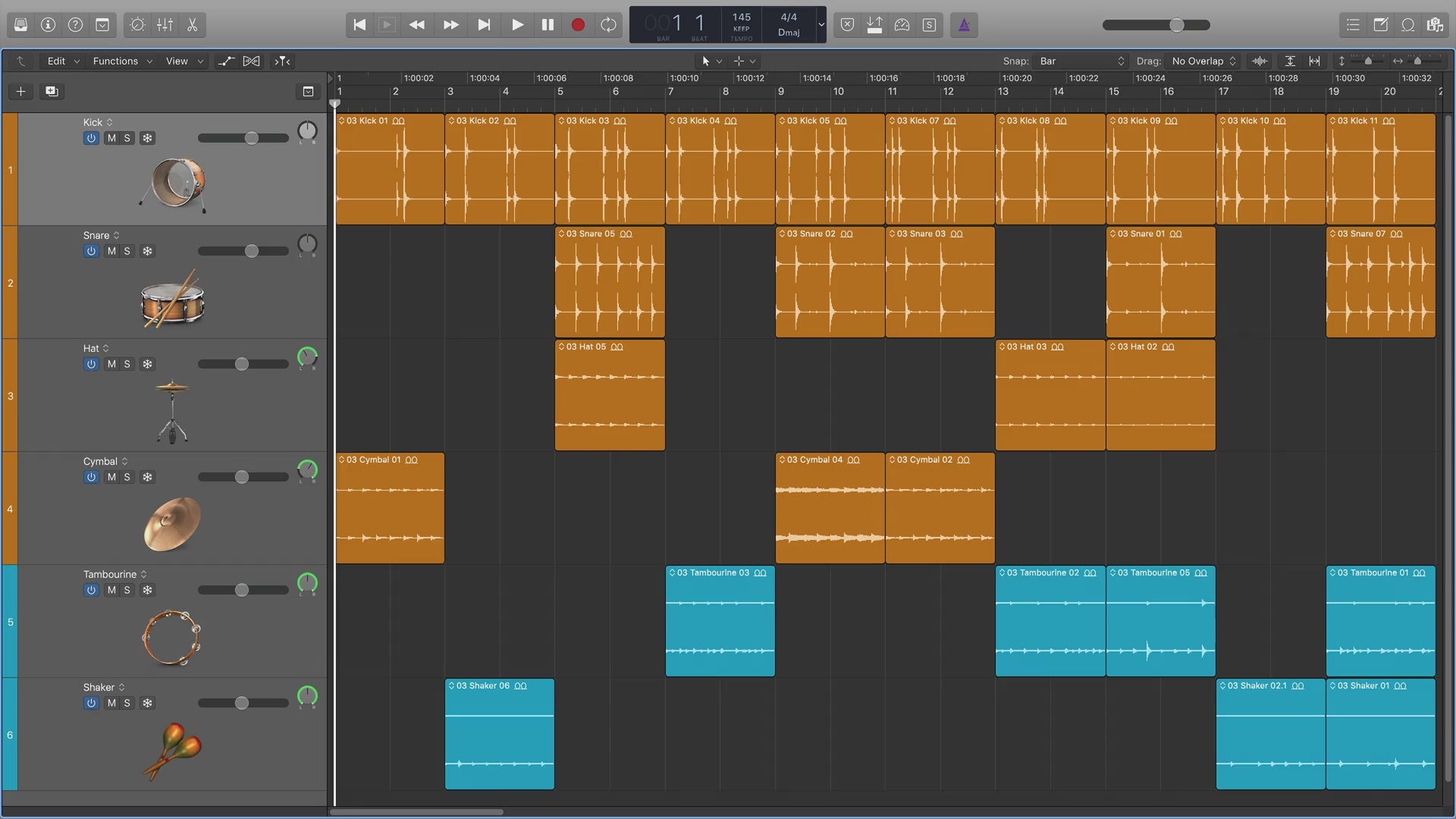Go to beginning of project
1456x819 pixels.
(359, 25)
